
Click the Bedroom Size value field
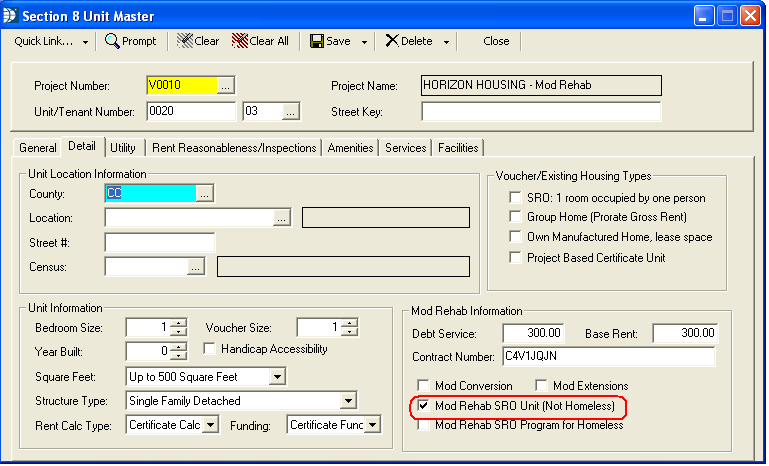149,327
